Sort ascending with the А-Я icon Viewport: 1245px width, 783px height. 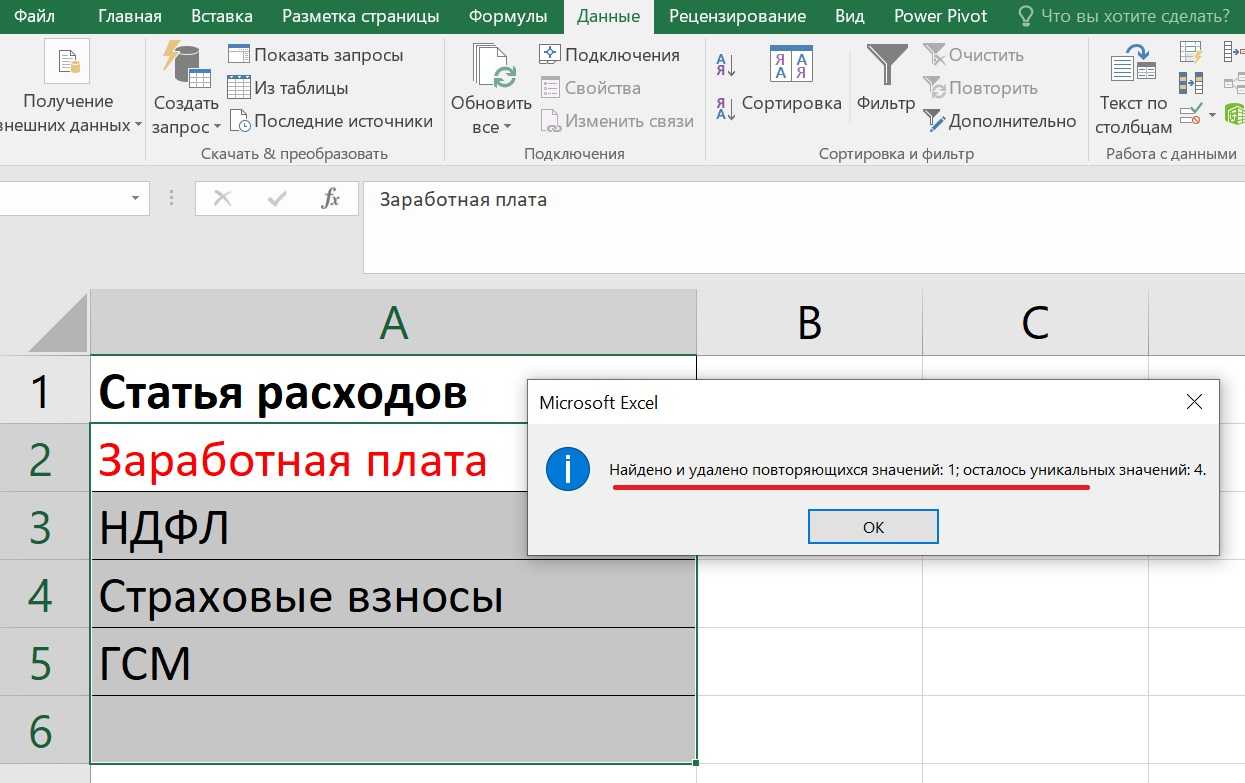click(726, 66)
